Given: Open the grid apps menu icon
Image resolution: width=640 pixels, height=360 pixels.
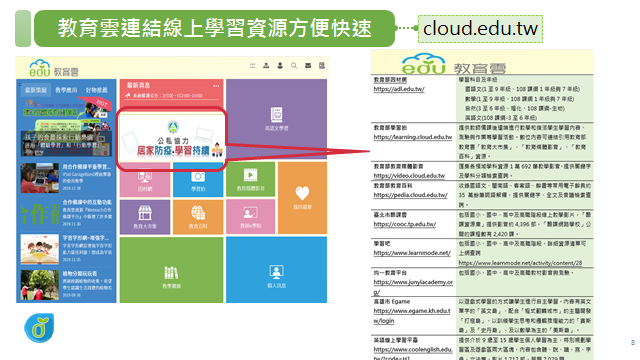Looking at the screenshot, I should [252, 66].
